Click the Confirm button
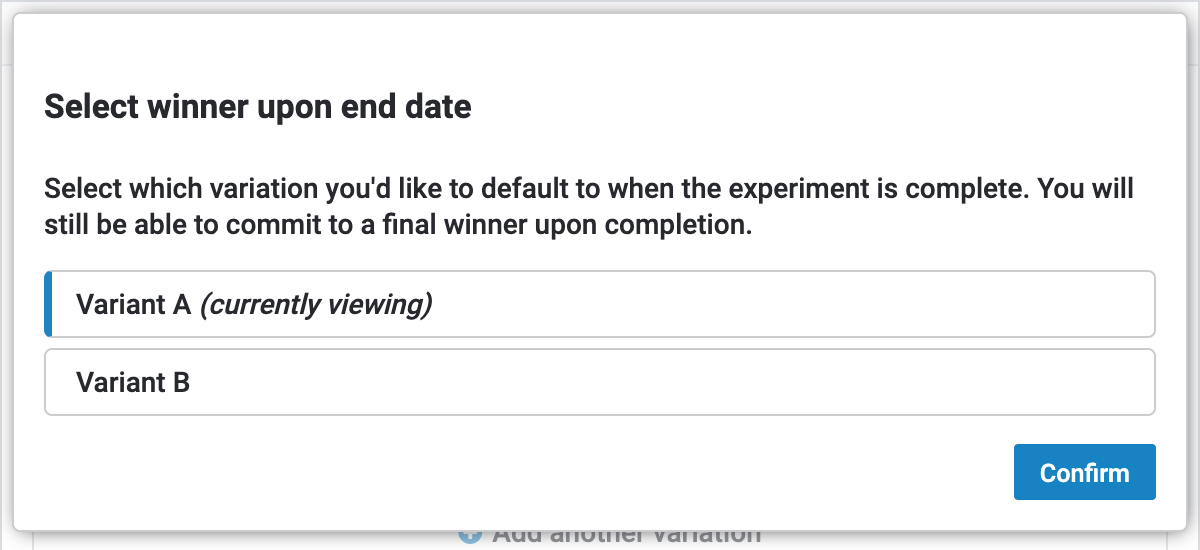 (x=1084, y=472)
